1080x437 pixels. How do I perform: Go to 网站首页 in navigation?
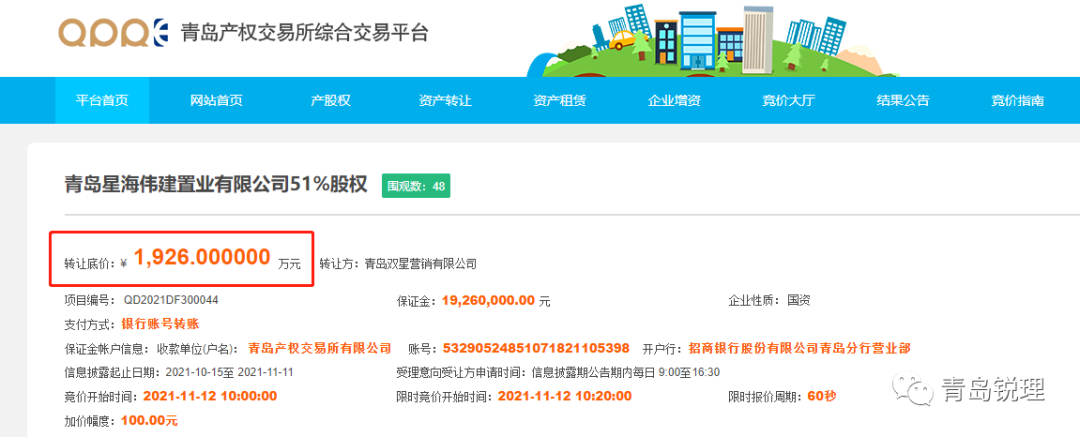[x=216, y=100]
